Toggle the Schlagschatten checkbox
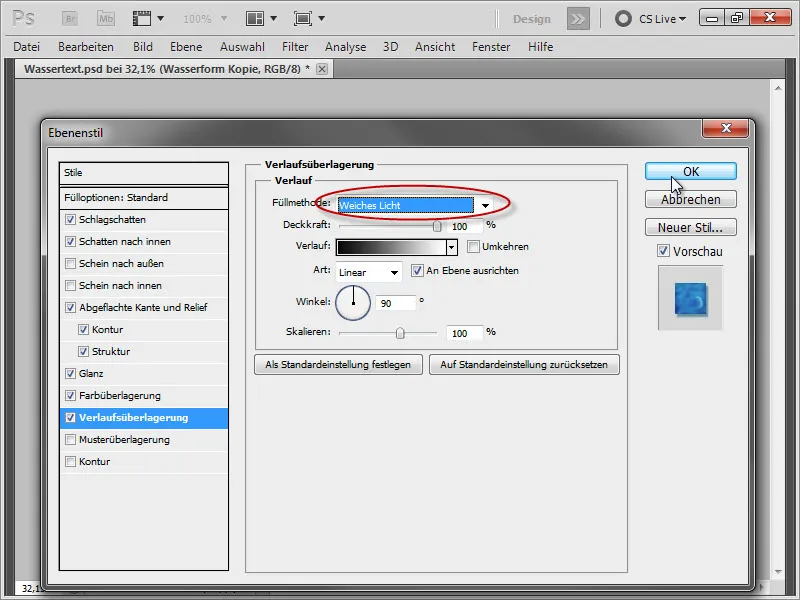The image size is (800, 600). point(70,220)
